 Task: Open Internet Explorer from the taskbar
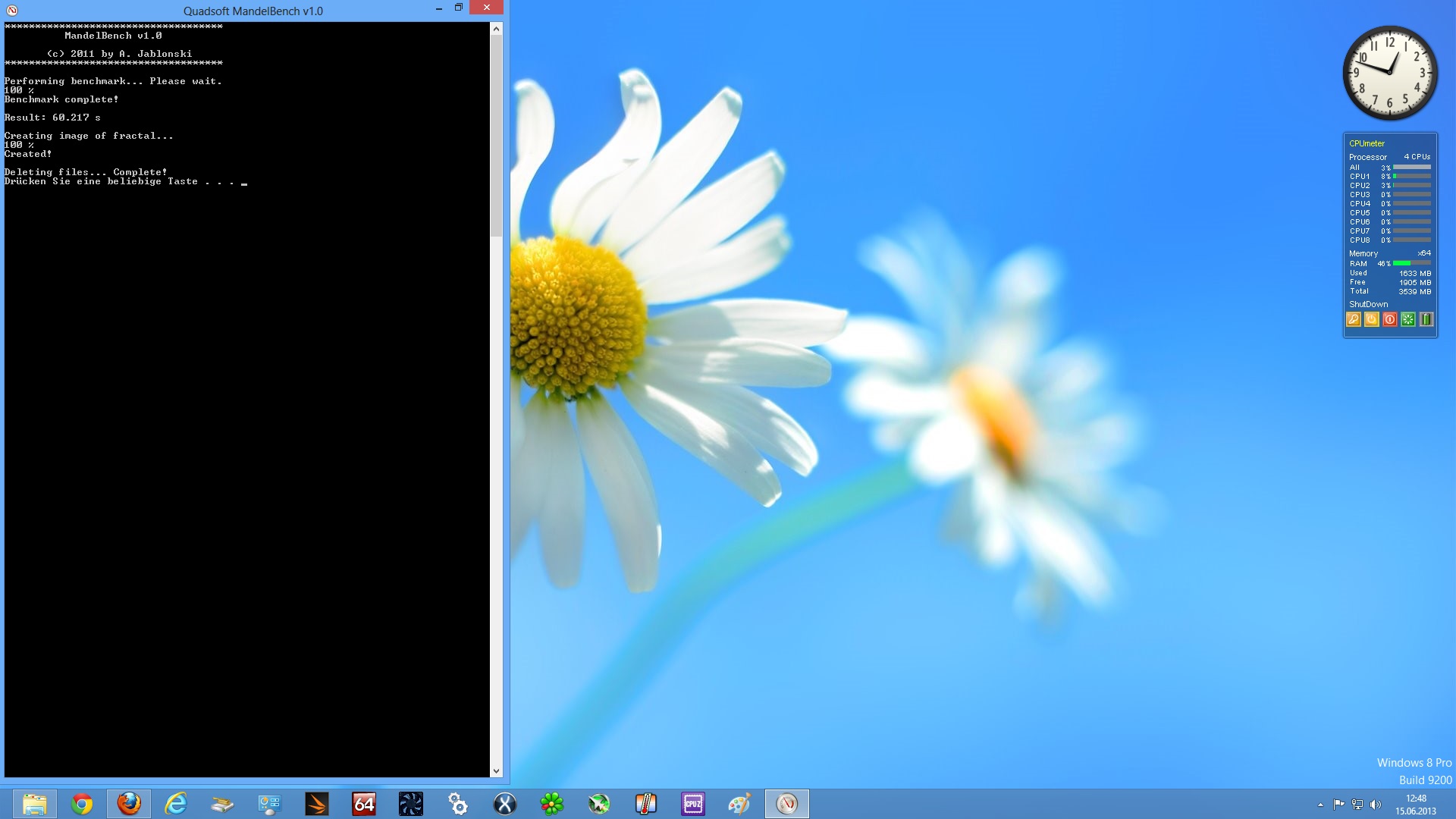pos(176,804)
